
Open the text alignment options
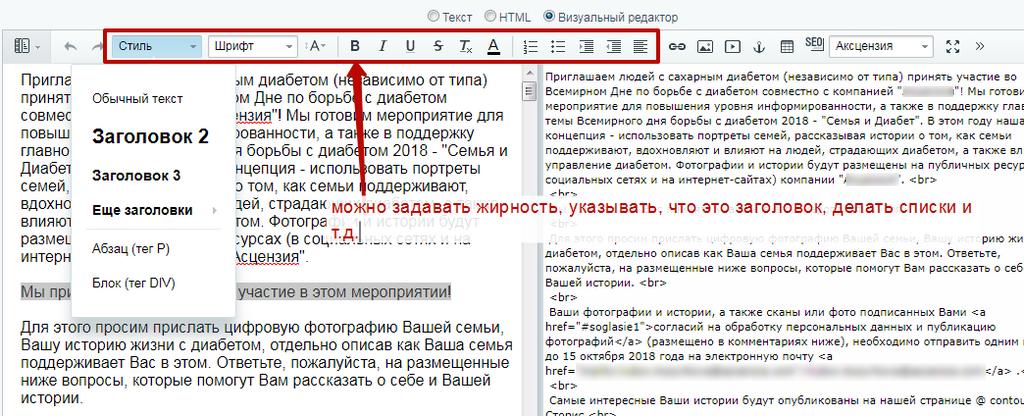click(x=641, y=46)
